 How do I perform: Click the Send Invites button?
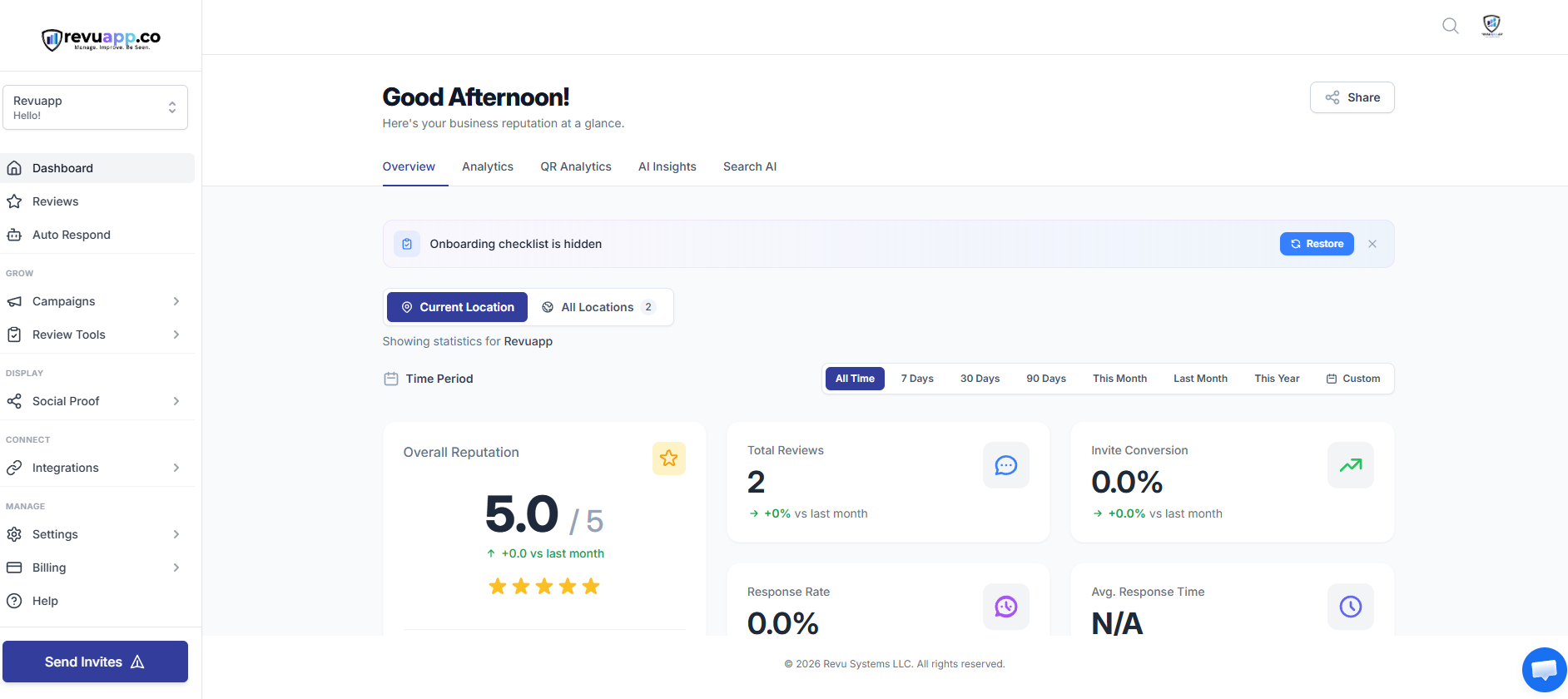[x=96, y=662]
